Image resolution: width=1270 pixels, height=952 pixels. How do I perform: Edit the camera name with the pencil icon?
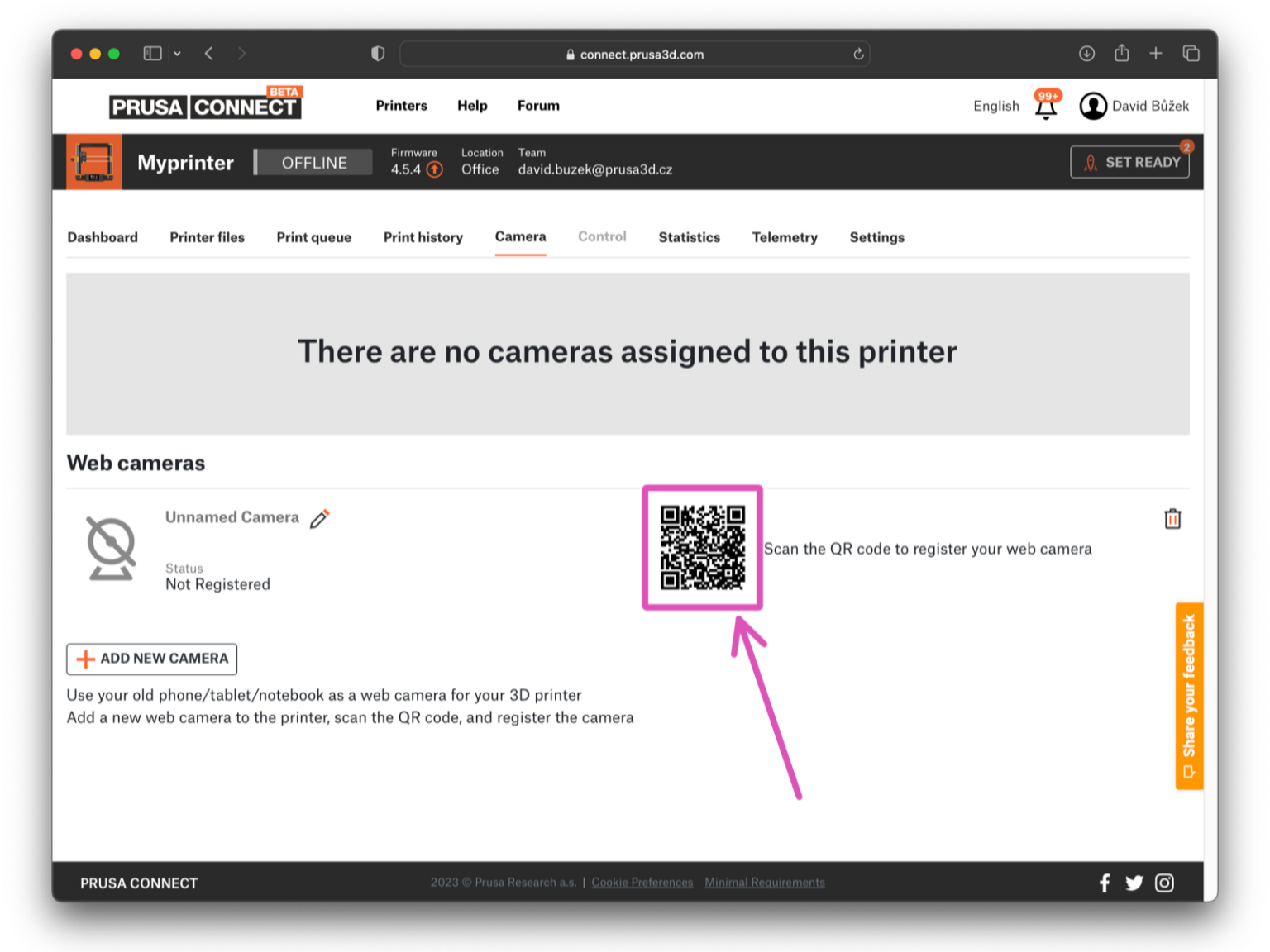click(x=320, y=518)
